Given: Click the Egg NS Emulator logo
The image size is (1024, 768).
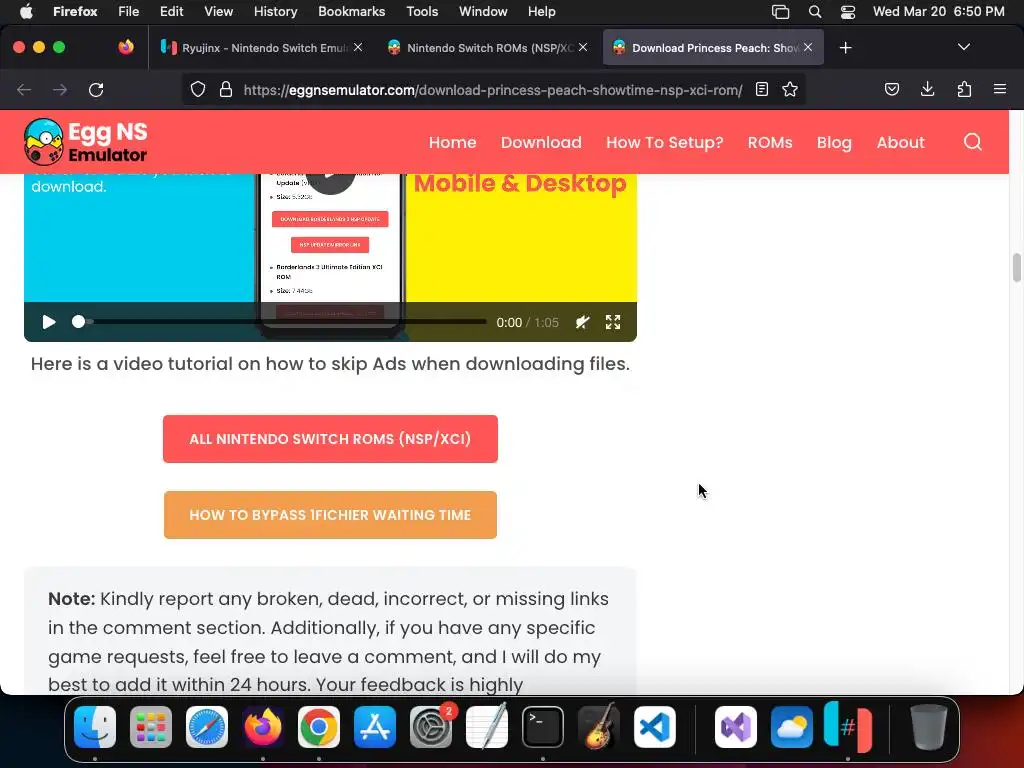Looking at the screenshot, I should pyautogui.click(x=86, y=142).
